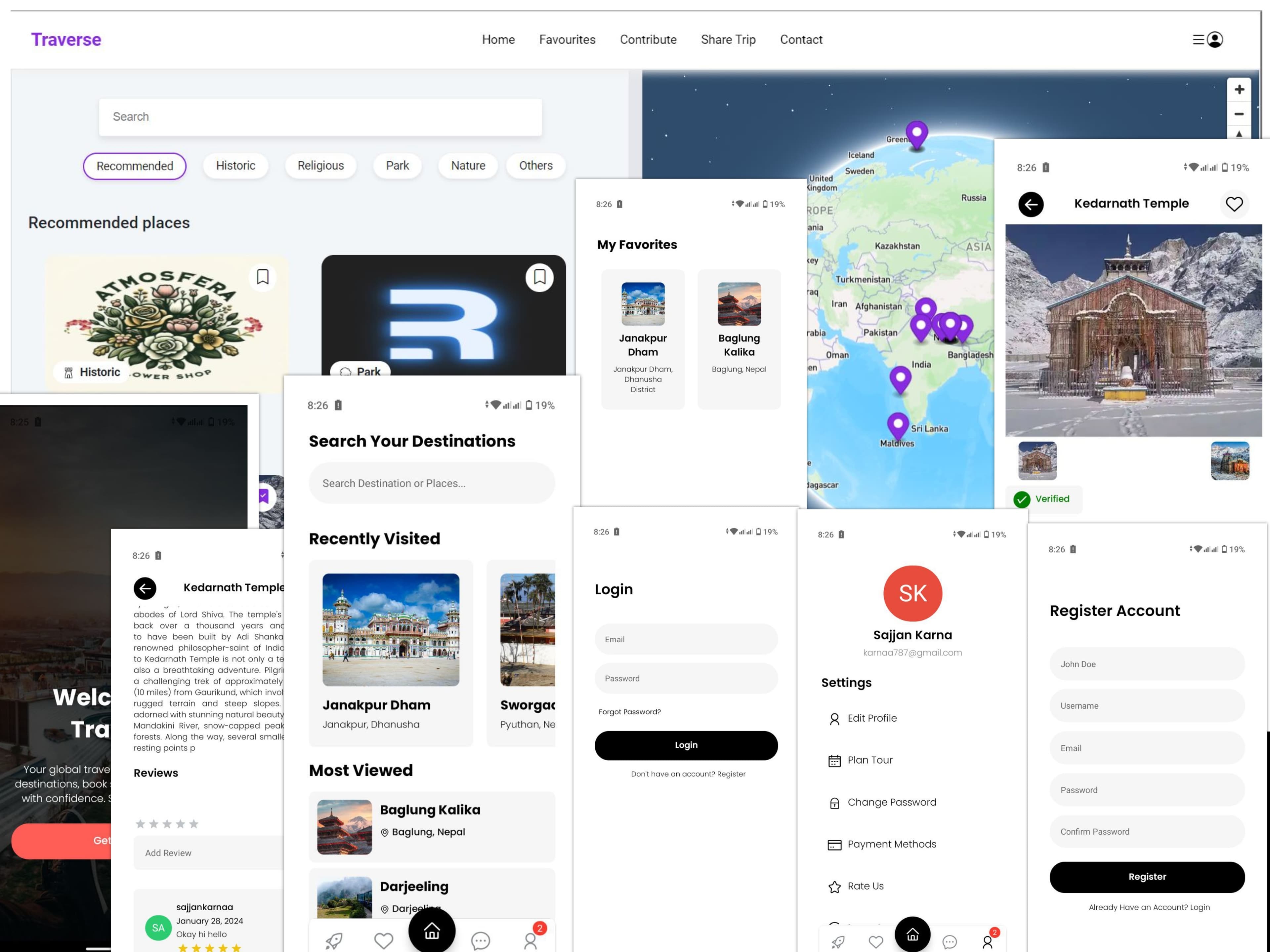This screenshot has height=952, width=1270.
Task: Bookmark the Atmosfera Flower Shop card
Action: pos(262,277)
